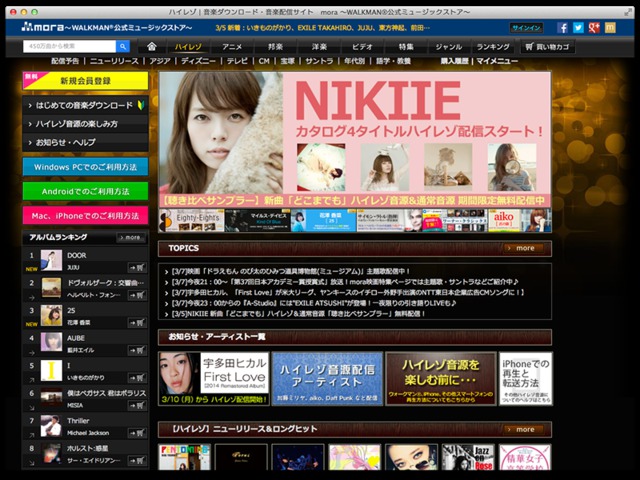Expand album ranking with more button
The height and width of the screenshot is (480, 640).
click(x=132, y=238)
